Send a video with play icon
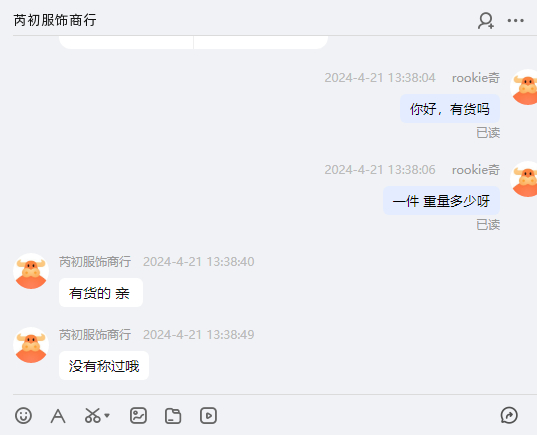This screenshot has width=537, height=435. pos(208,416)
